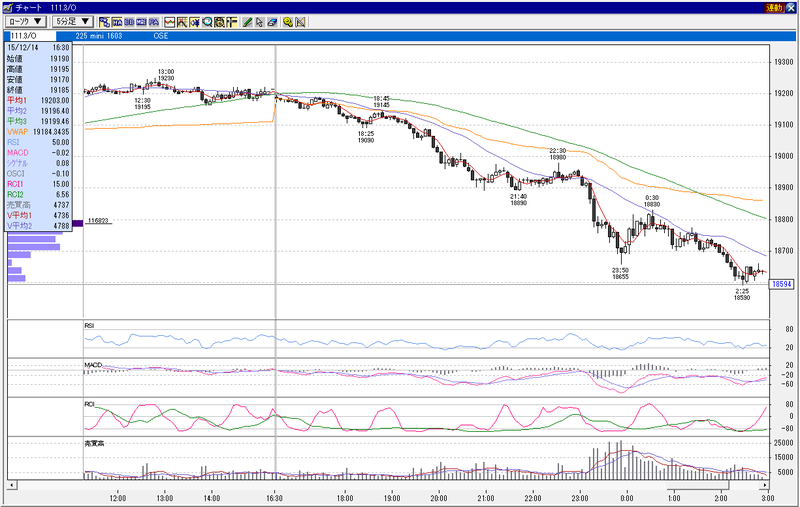Select the green pencil drawing tool
800x507 pixels.
click(x=247, y=22)
